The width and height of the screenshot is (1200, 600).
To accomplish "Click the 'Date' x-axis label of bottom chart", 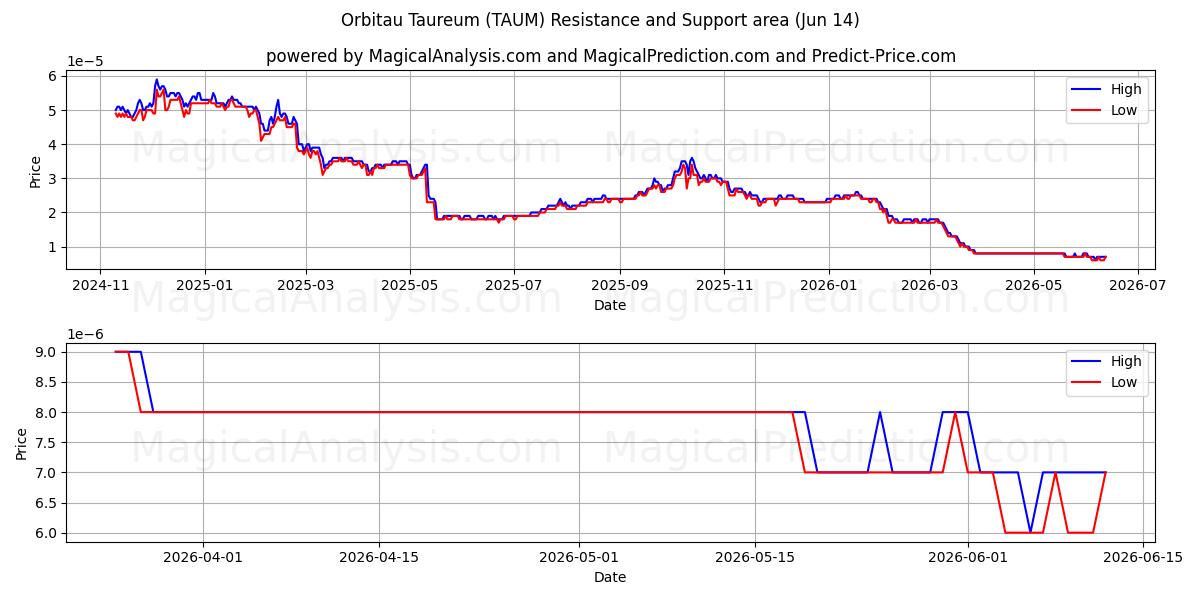I will (x=610, y=577).
